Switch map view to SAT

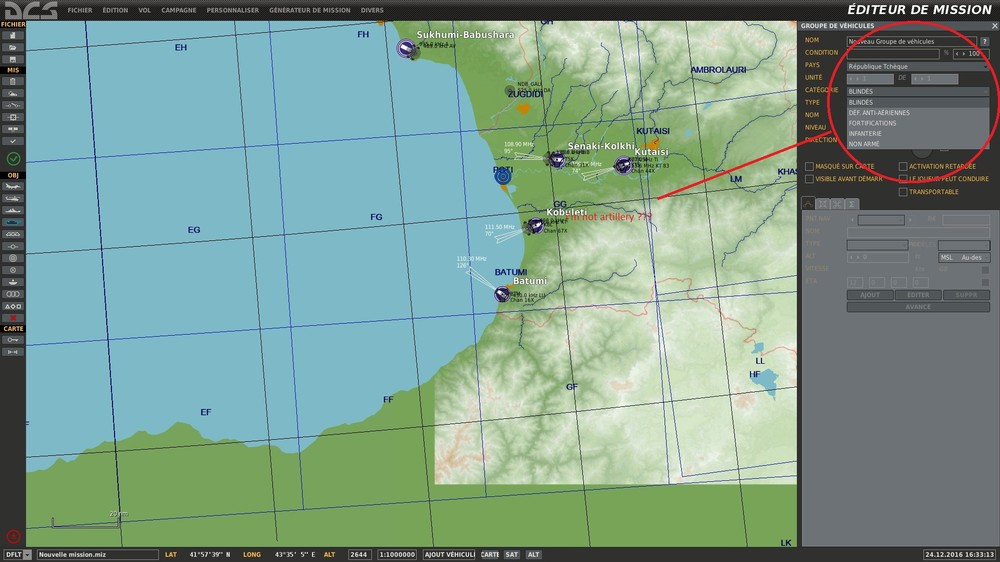tap(511, 555)
